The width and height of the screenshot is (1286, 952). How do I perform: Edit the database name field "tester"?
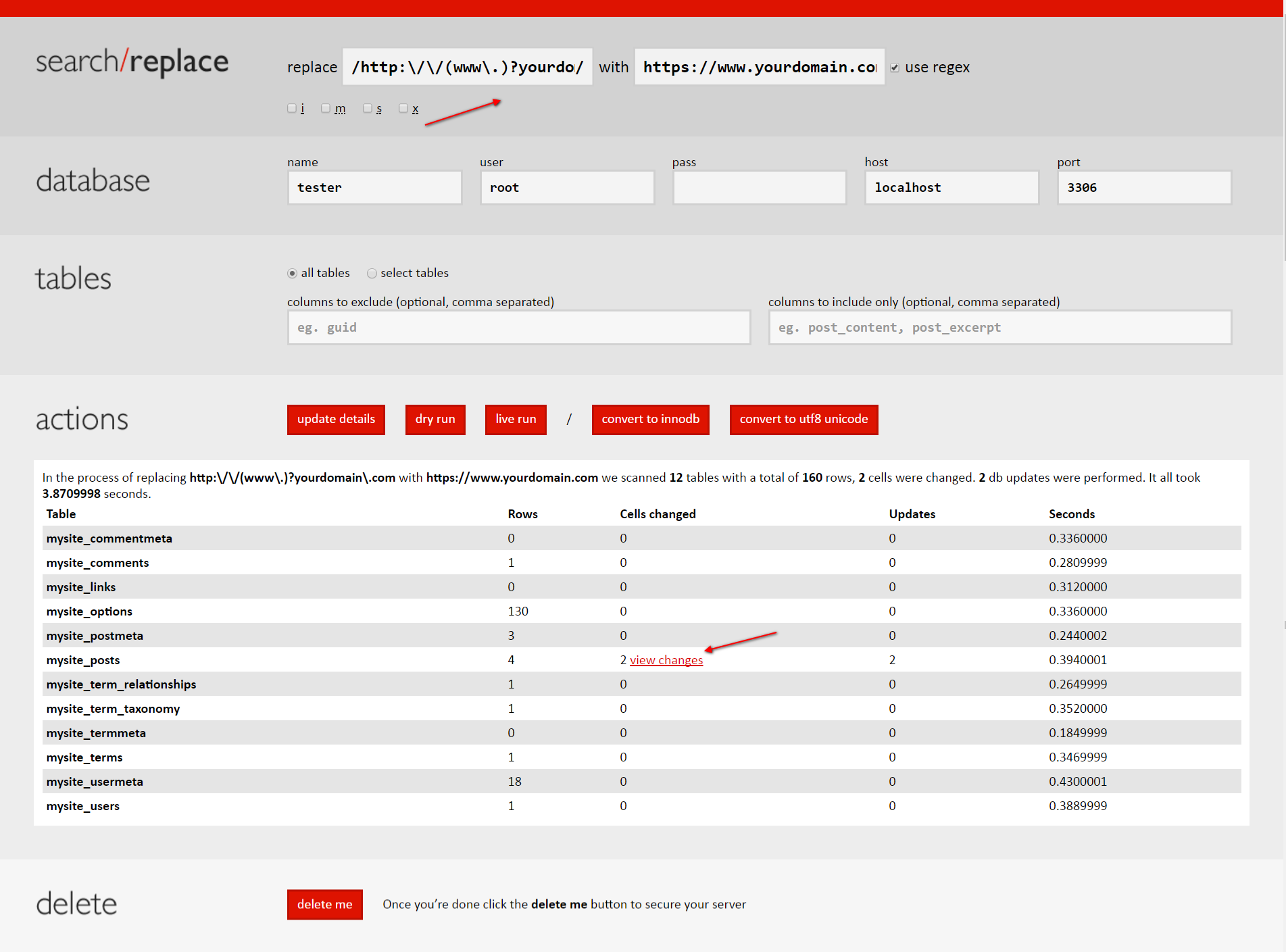[374, 187]
